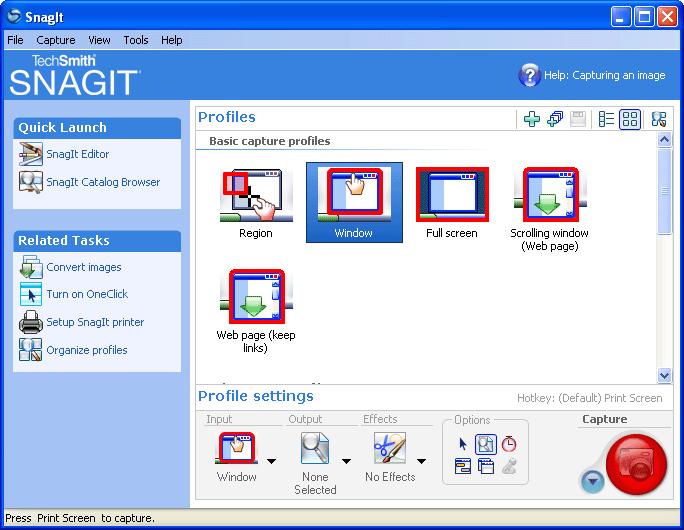Select Web page (keep links) profile
This screenshot has width=684, height=530.
pos(256,311)
